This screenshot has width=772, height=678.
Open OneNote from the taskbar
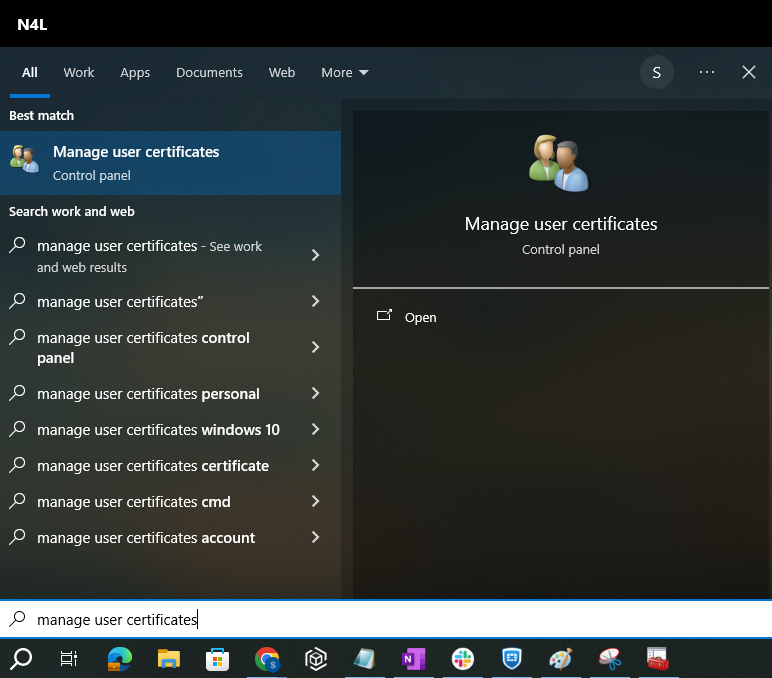tap(413, 658)
